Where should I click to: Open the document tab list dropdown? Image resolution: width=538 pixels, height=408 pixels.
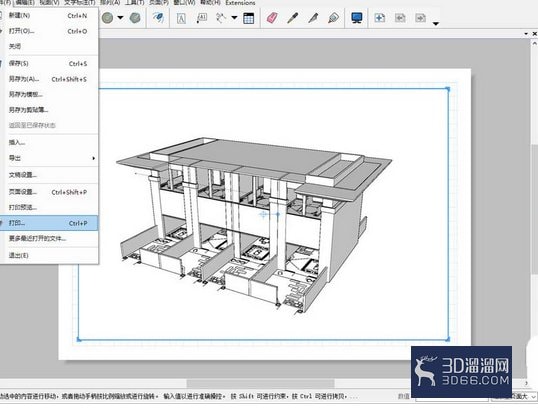[x=526, y=34]
